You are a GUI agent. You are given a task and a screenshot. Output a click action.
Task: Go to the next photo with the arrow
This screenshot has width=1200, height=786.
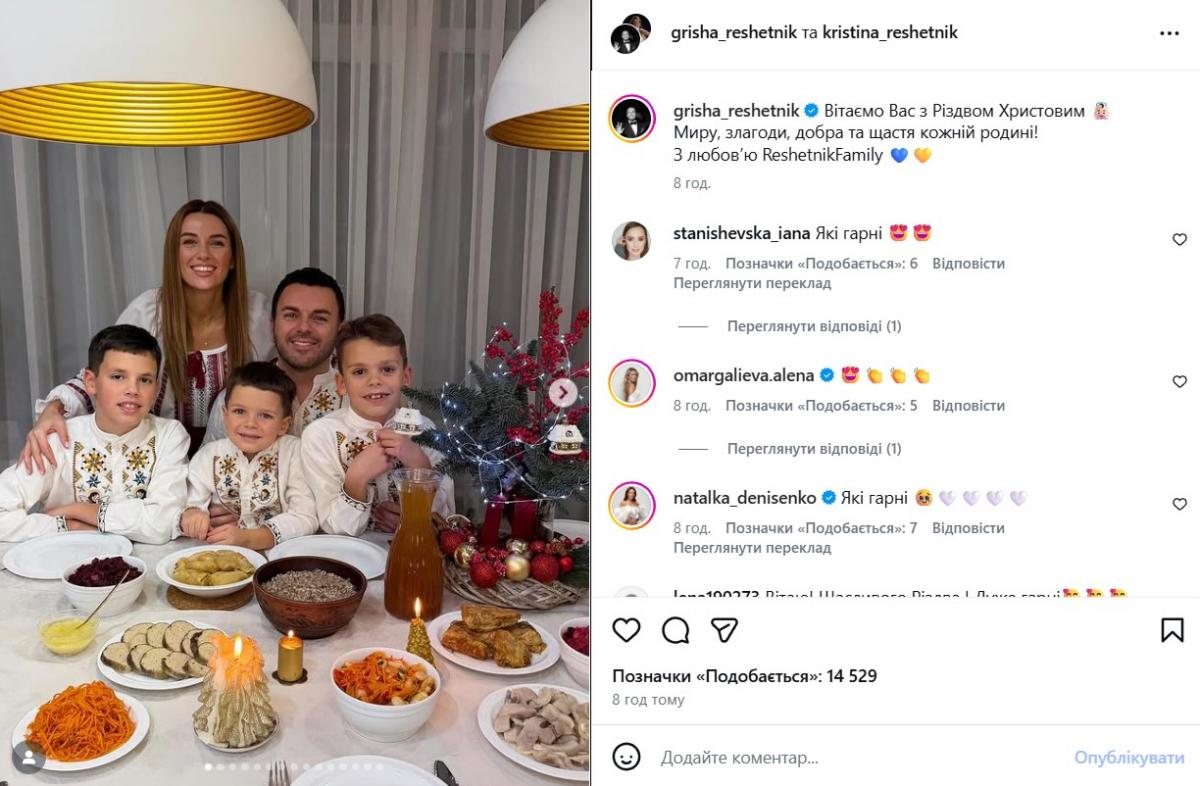pos(563,393)
